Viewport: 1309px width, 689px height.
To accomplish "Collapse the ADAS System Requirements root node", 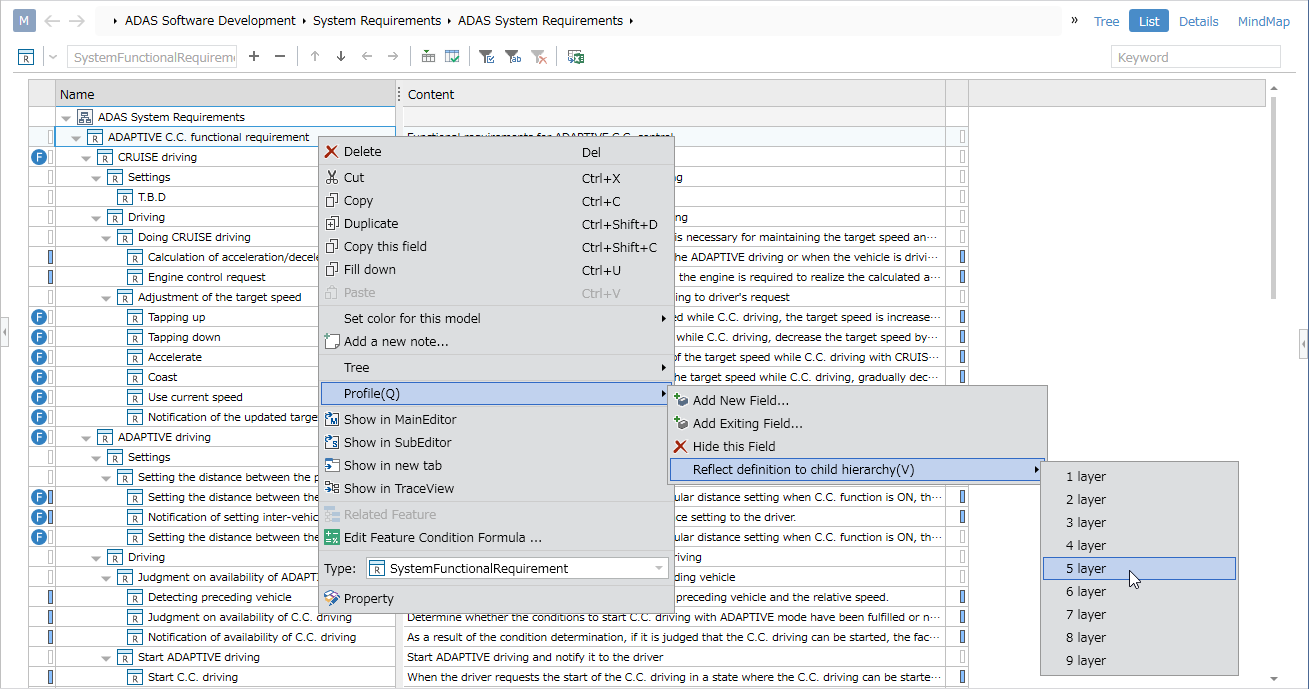I will coord(66,118).
